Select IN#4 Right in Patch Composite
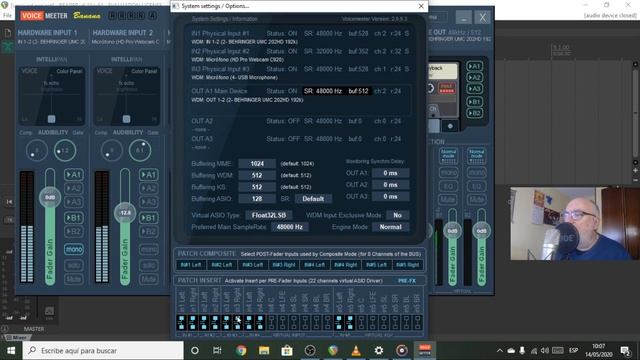The width and height of the screenshot is (640, 360). 345,265
